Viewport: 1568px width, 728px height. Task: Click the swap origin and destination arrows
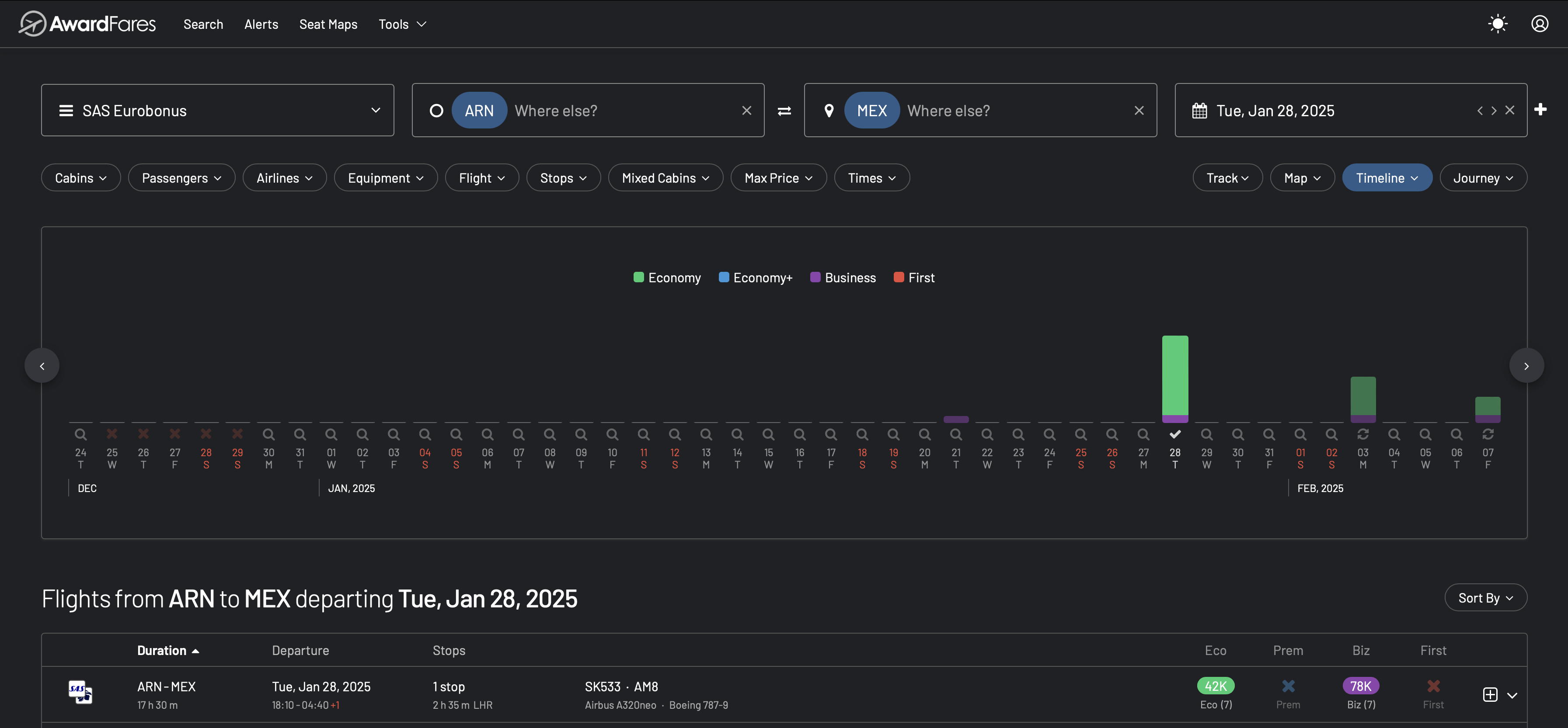pos(784,111)
